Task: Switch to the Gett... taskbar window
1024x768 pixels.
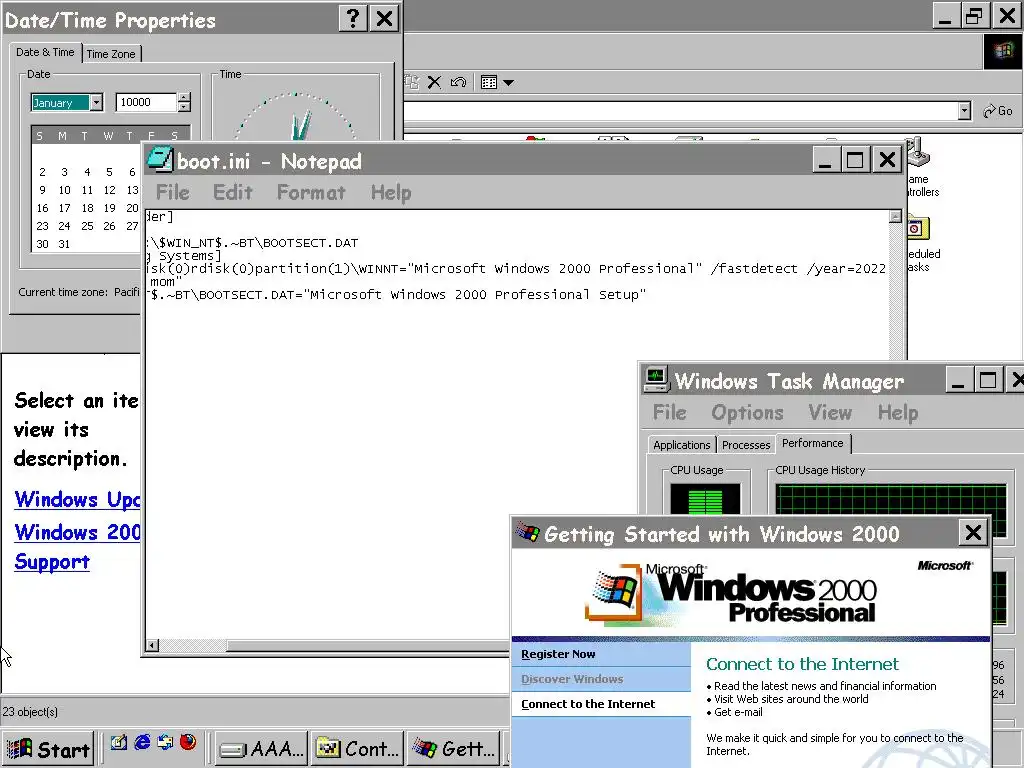Action: tap(455, 748)
